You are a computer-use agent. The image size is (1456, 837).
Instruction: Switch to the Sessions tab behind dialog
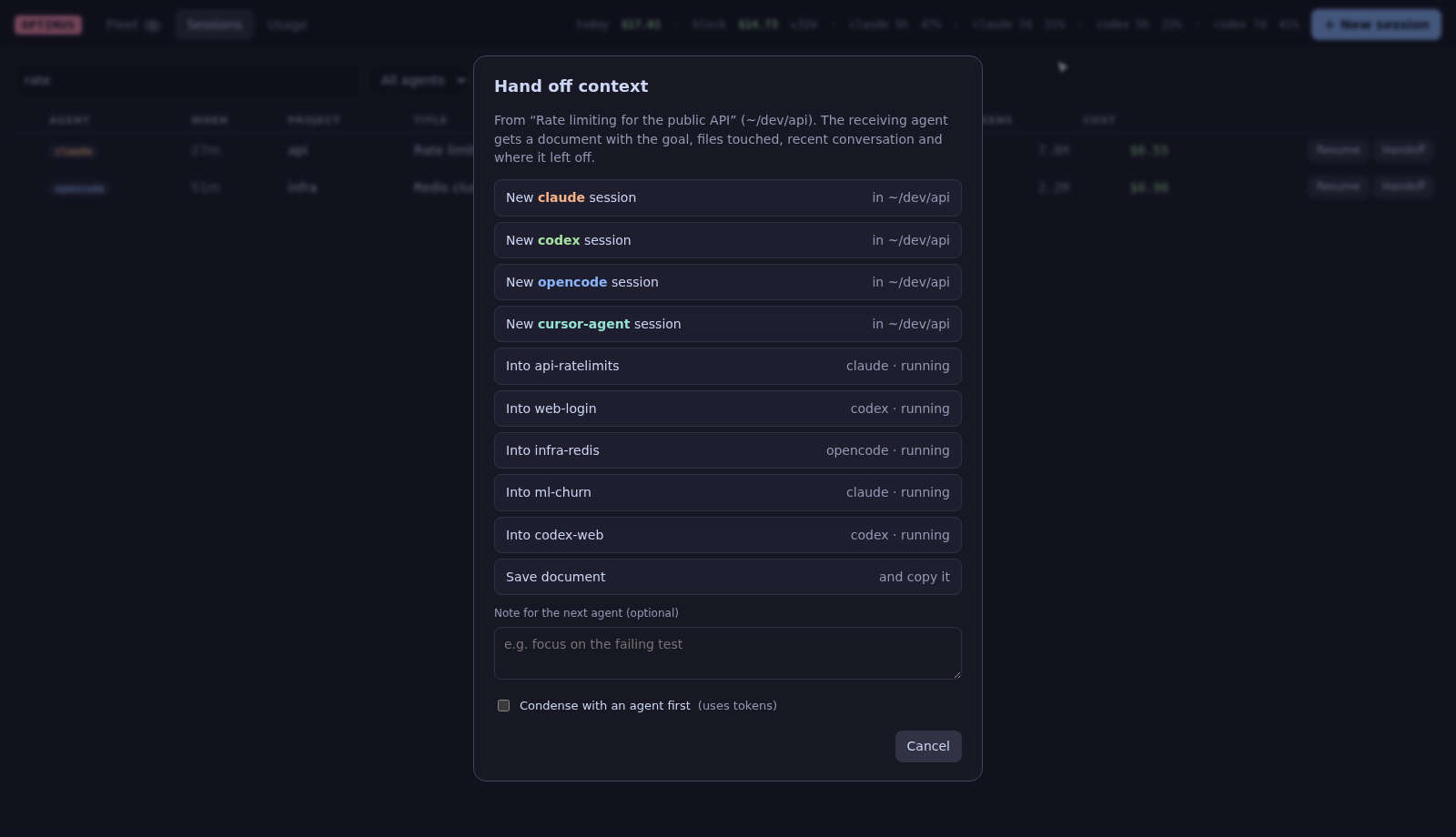pyautogui.click(x=215, y=25)
